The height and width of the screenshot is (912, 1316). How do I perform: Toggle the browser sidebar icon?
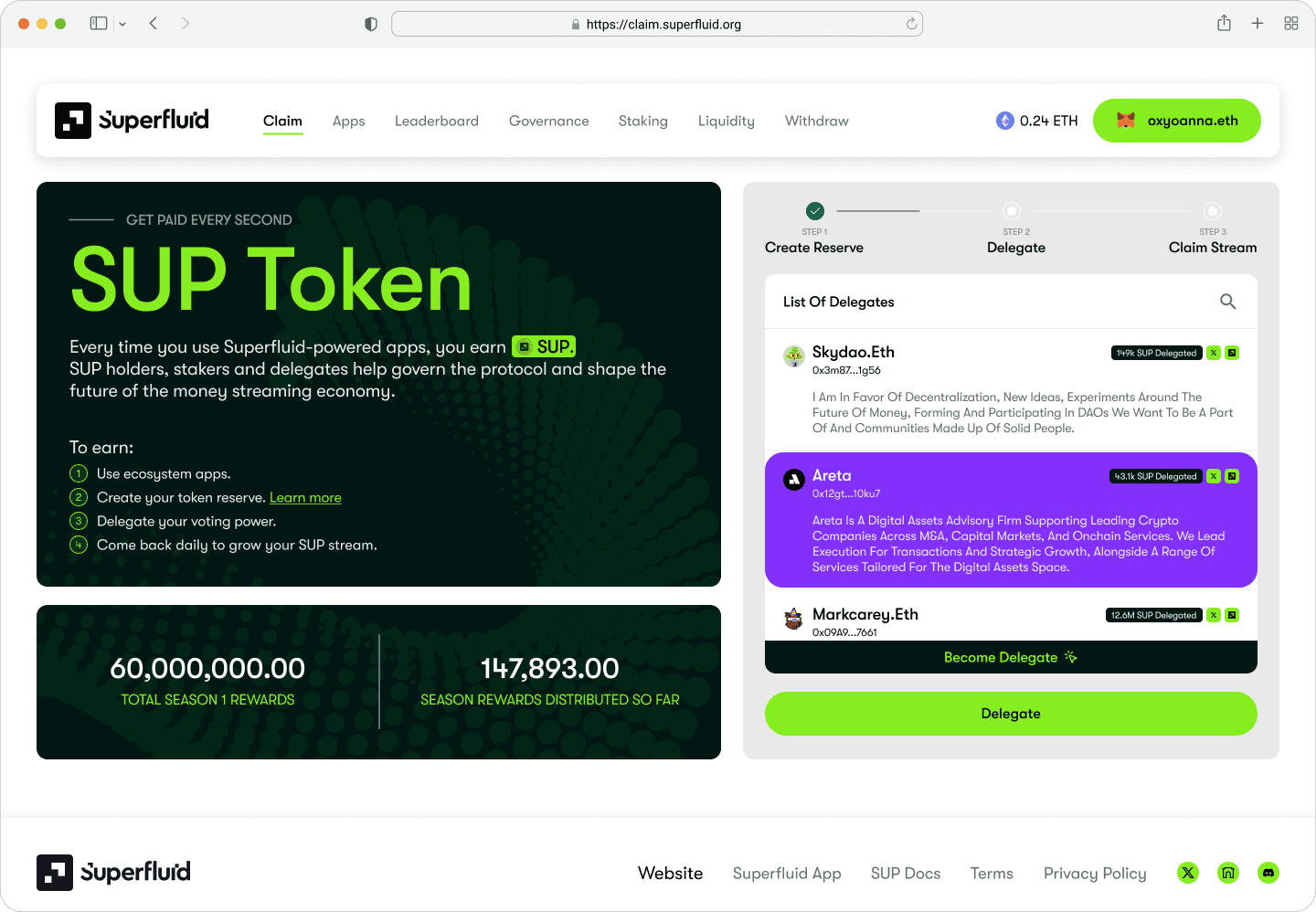point(99,24)
